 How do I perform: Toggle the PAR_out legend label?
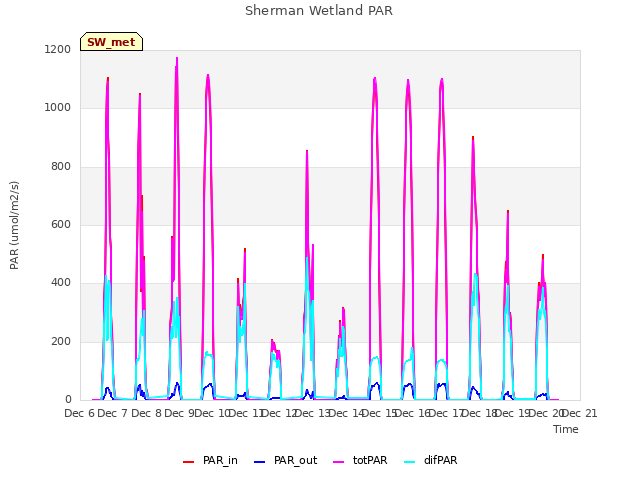tap(296, 460)
